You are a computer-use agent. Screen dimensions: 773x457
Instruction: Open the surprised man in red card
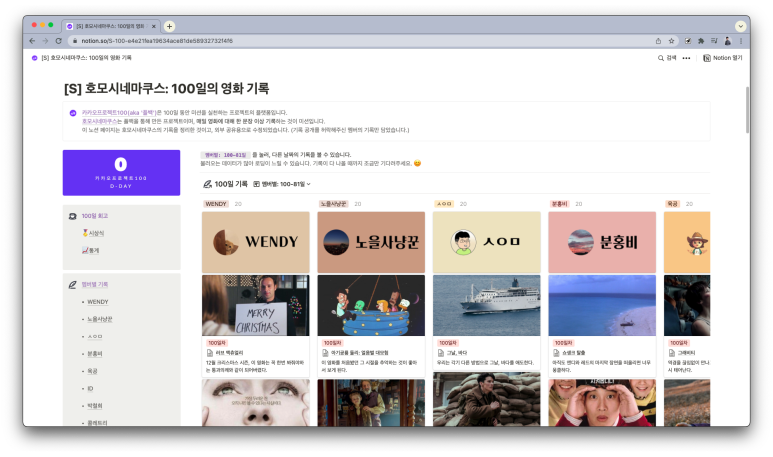602,403
